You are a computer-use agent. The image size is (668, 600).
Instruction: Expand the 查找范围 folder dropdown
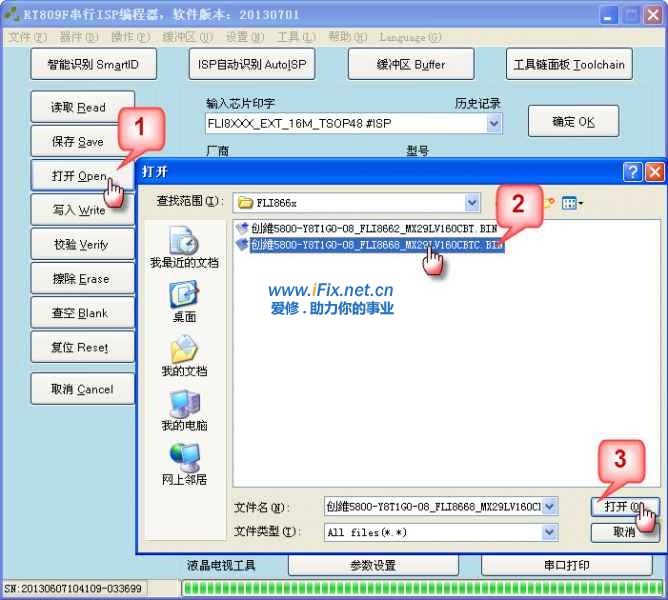472,202
